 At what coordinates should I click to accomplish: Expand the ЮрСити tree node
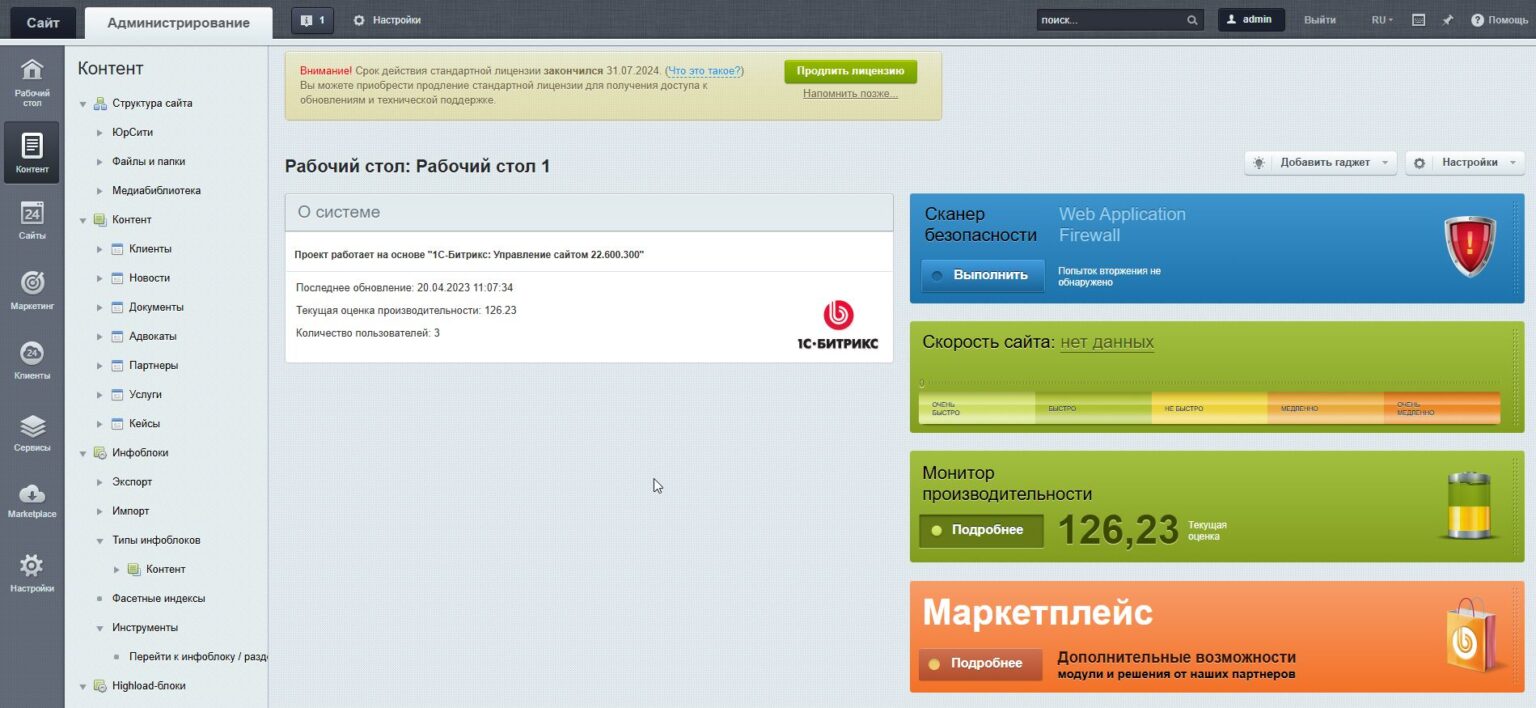tap(100, 132)
